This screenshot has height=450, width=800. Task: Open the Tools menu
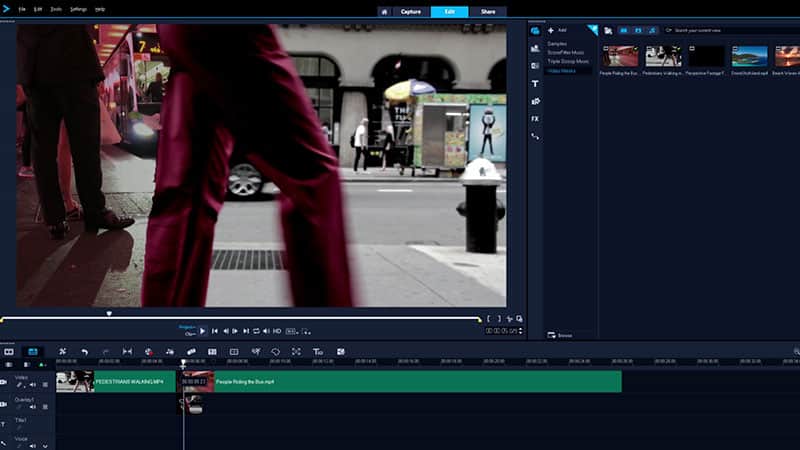[x=56, y=8]
